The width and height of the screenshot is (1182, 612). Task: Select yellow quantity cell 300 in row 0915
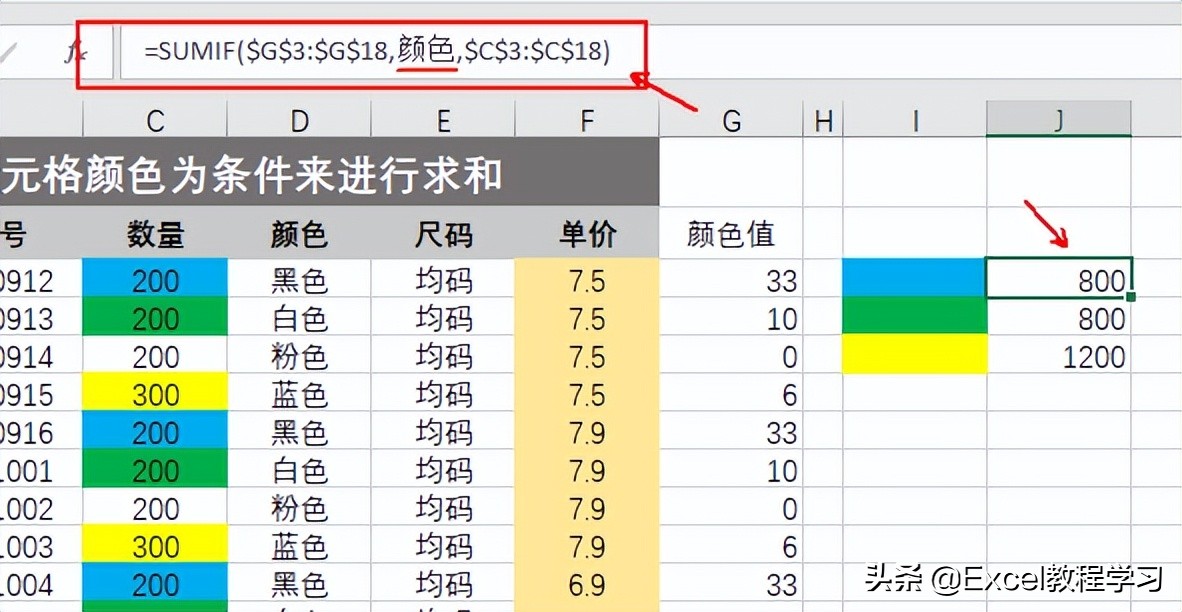155,394
